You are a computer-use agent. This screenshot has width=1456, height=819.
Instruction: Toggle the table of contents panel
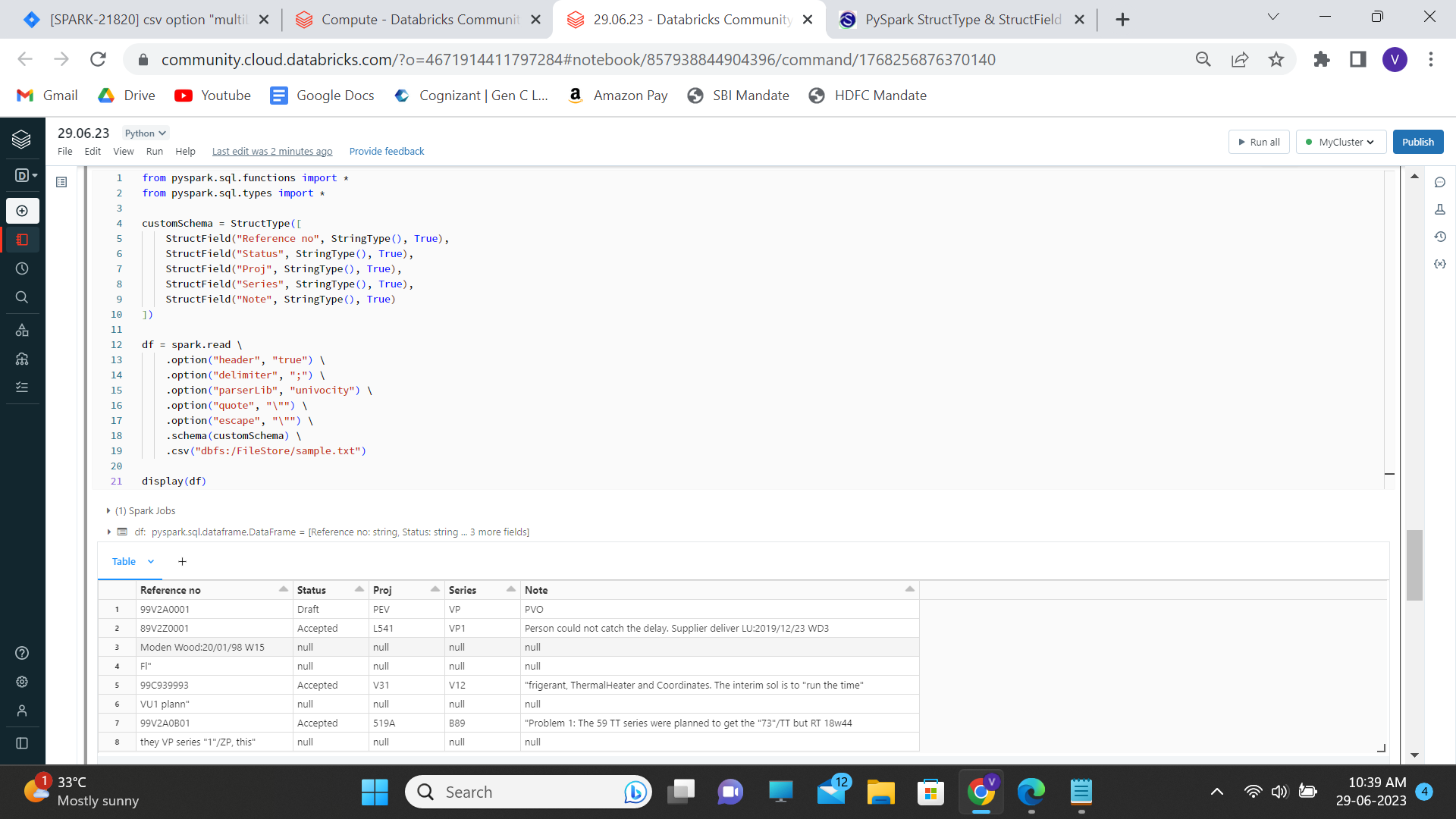[x=61, y=182]
